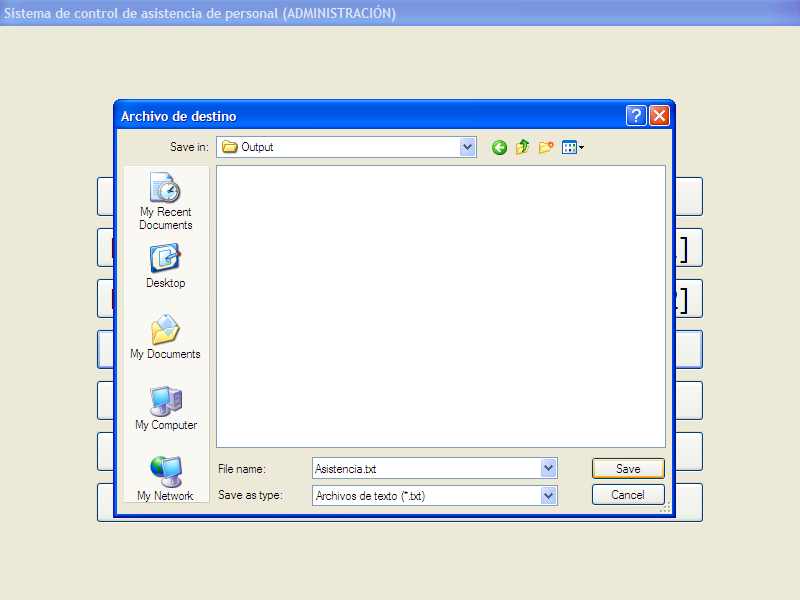800x600 pixels.
Task: Expand the Save as type dropdown
Action: click(x=548, y=495)
